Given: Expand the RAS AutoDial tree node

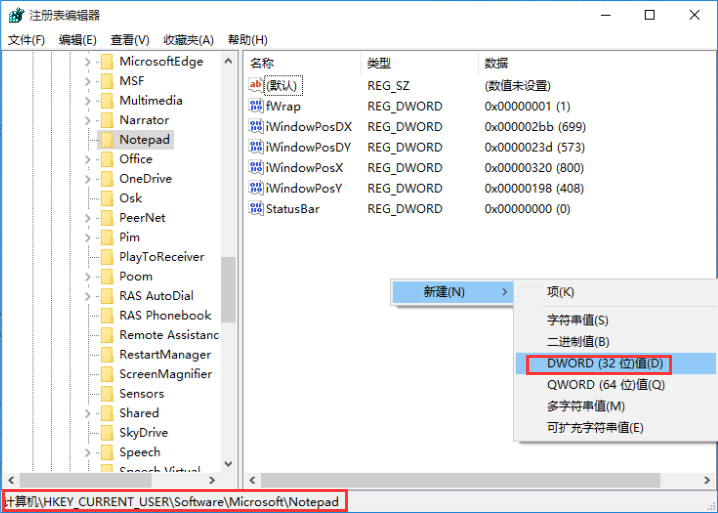Looking at the screenshot, I should [x=87, y=296].
